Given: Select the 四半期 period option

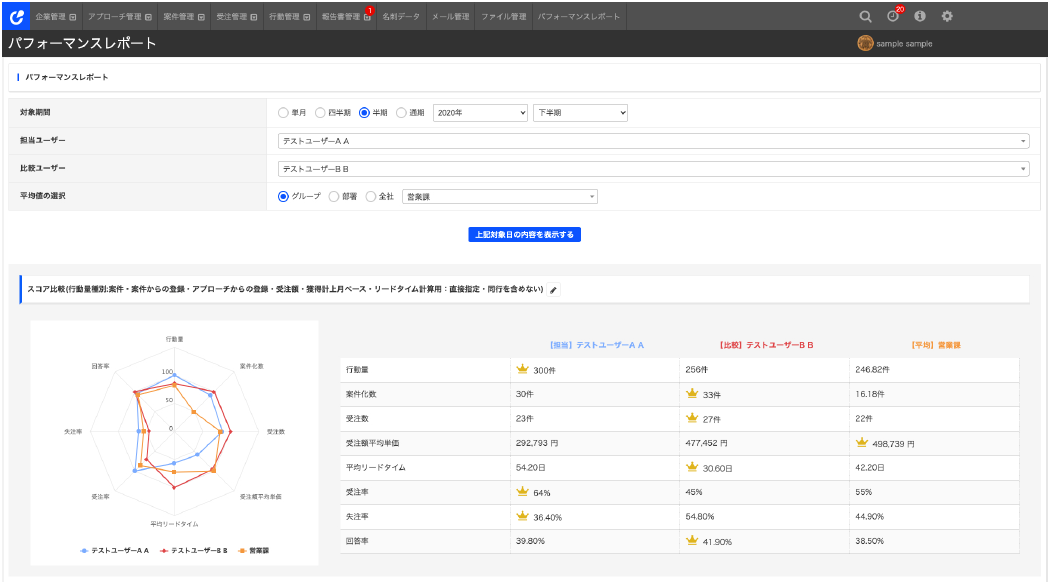Looking at the screenshot, I should point(320,113).
